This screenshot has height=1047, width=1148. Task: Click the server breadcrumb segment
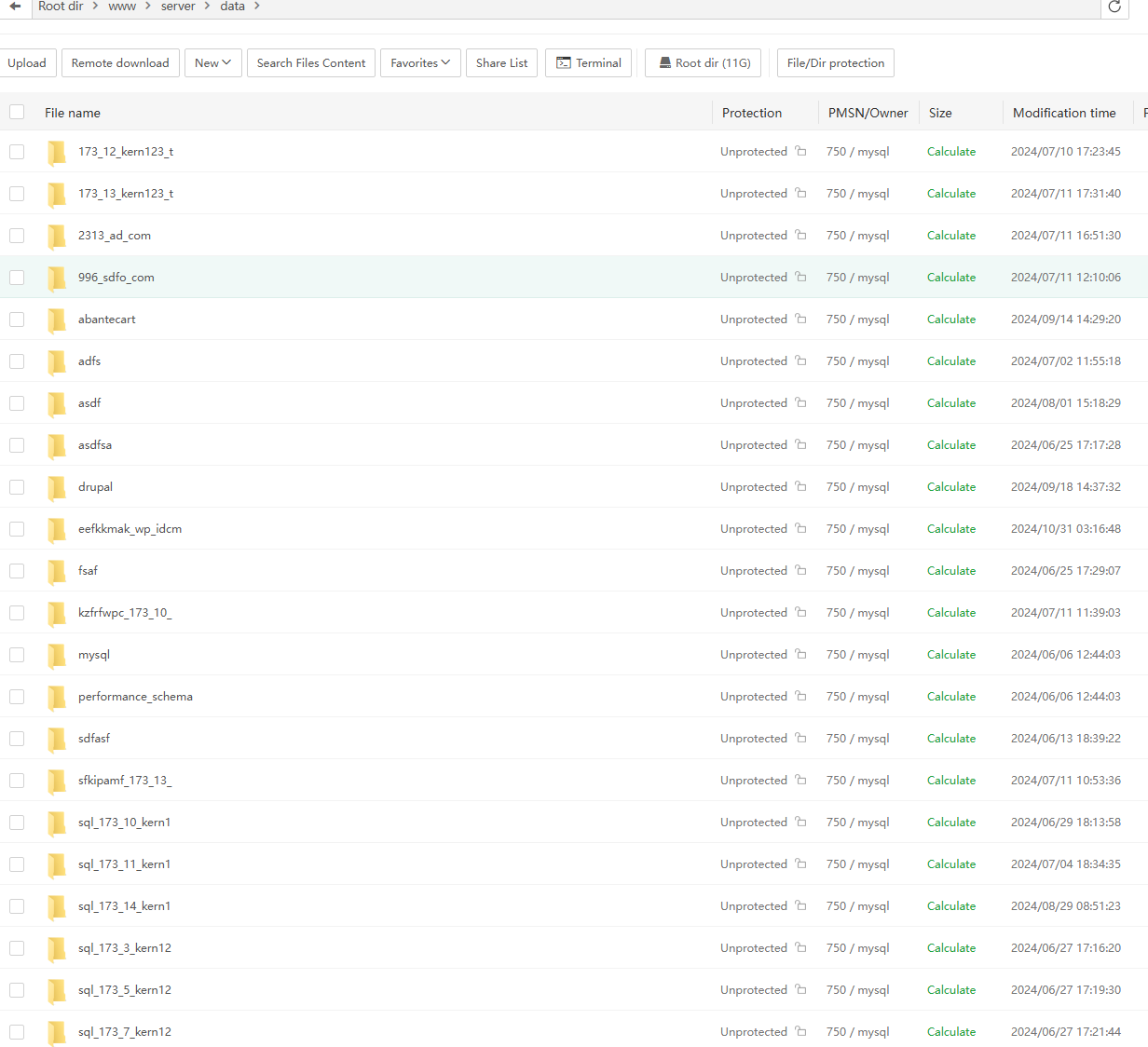(178, 7)
